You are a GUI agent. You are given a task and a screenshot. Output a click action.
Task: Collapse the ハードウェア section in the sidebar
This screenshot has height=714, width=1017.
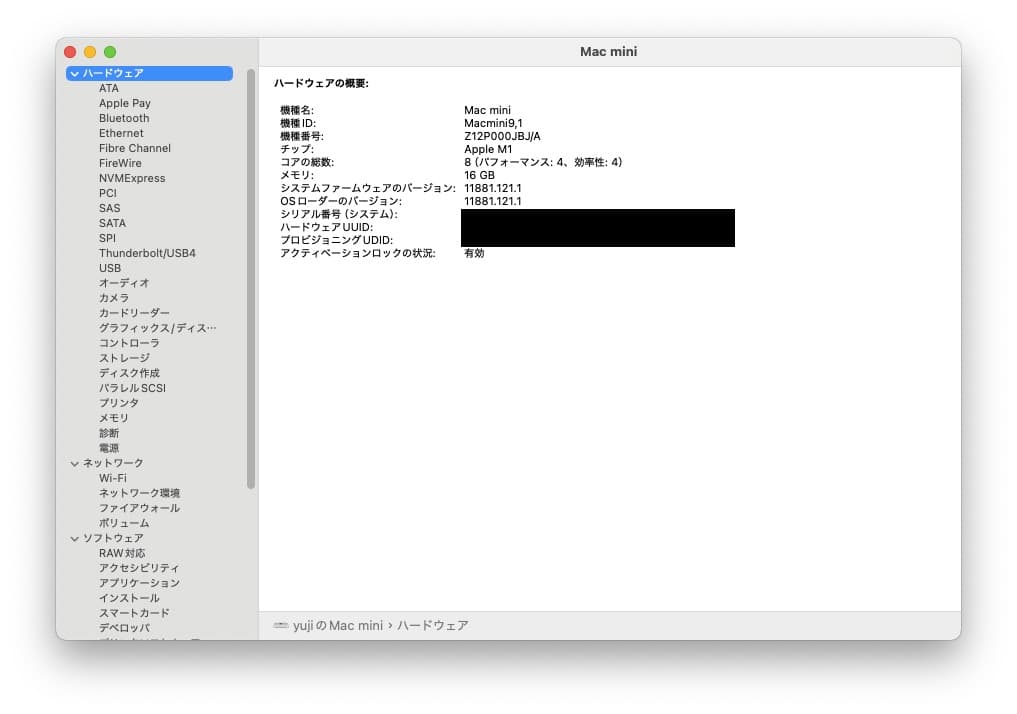click(x=74, y=72)
